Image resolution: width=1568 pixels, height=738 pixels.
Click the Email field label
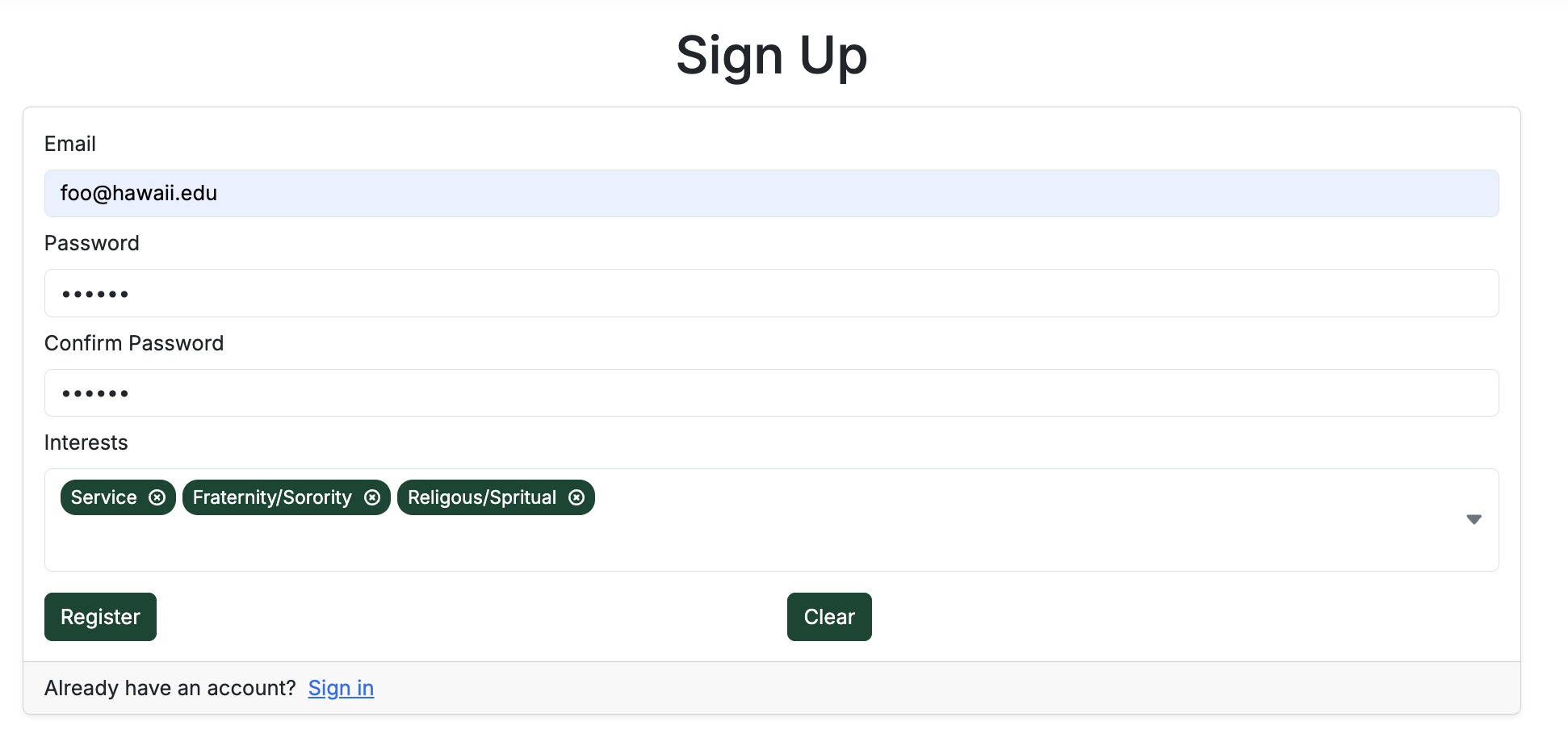point(70,144)
